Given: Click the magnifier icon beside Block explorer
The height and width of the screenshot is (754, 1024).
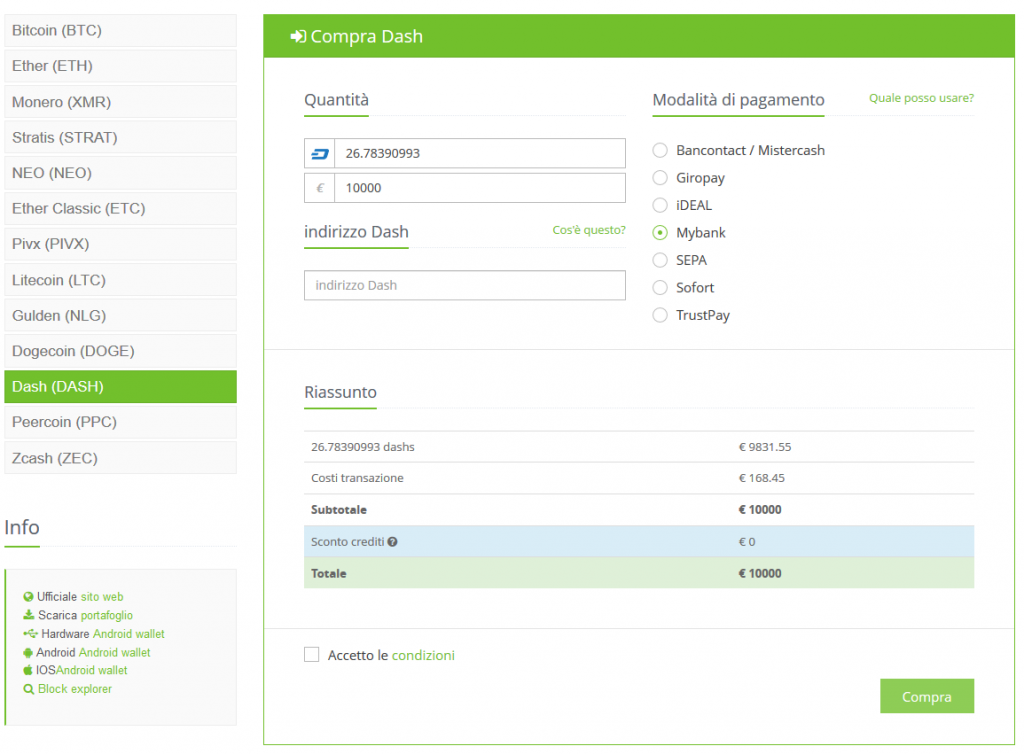Looking at the screenshot, I should (x=28, y=689).
